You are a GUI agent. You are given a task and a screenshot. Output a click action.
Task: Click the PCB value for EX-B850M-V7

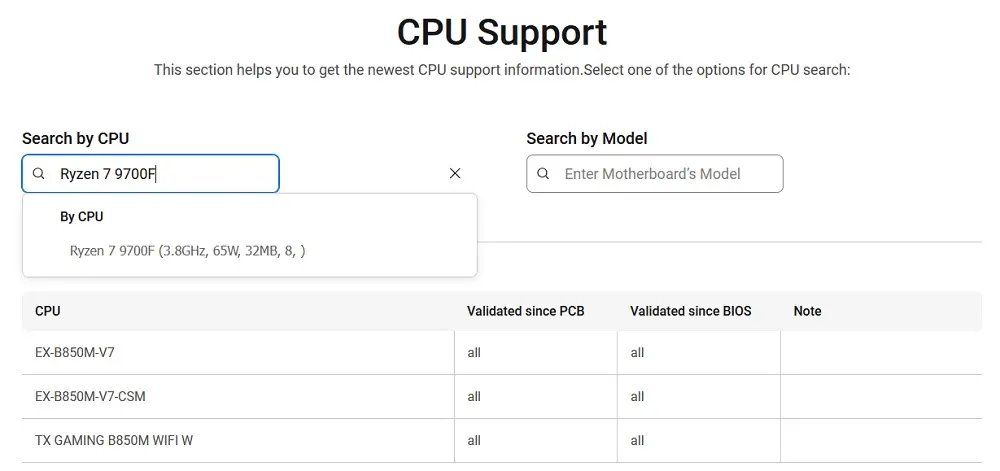474,353
